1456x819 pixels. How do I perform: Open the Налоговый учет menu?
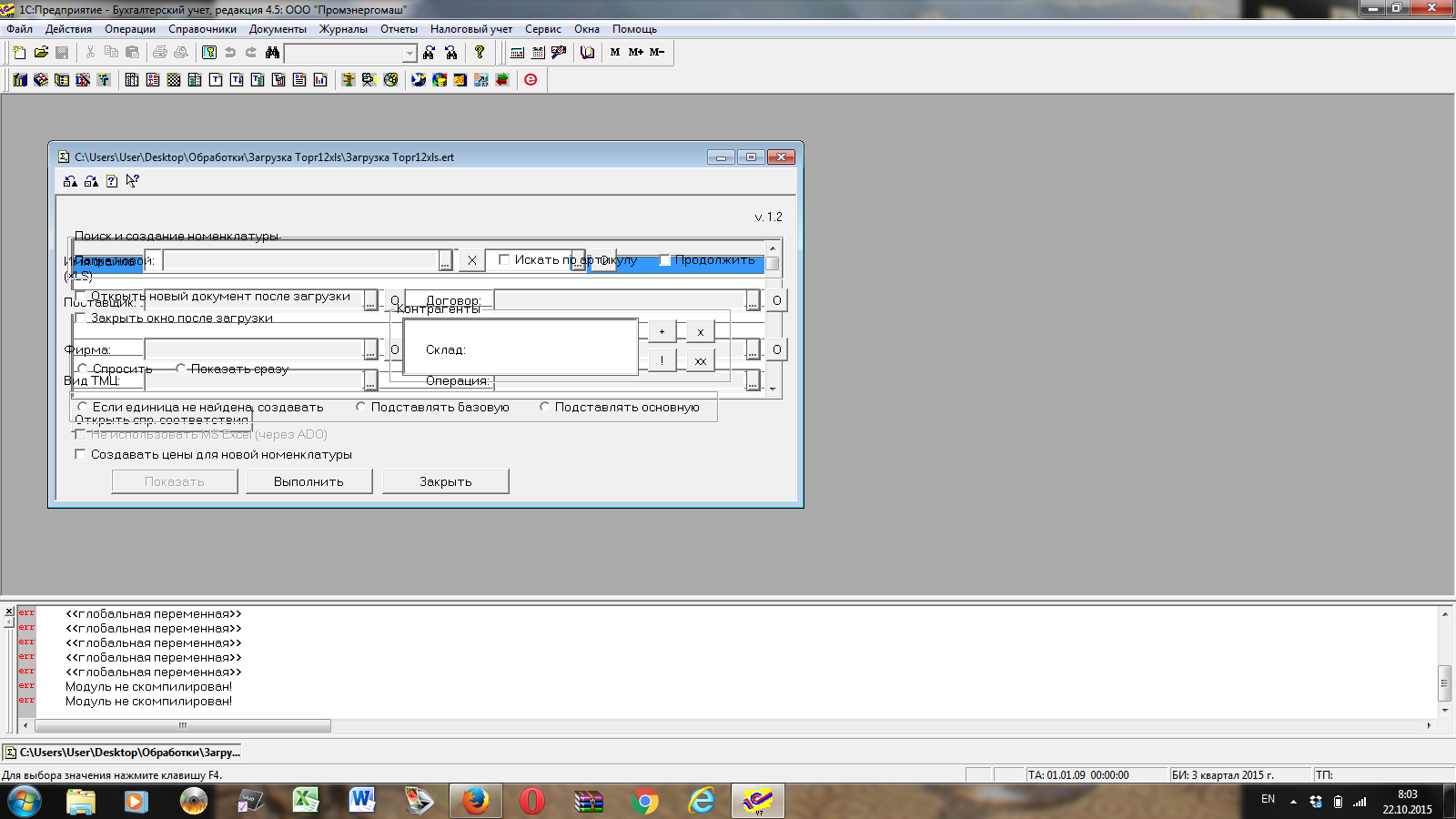click(471, 29)
